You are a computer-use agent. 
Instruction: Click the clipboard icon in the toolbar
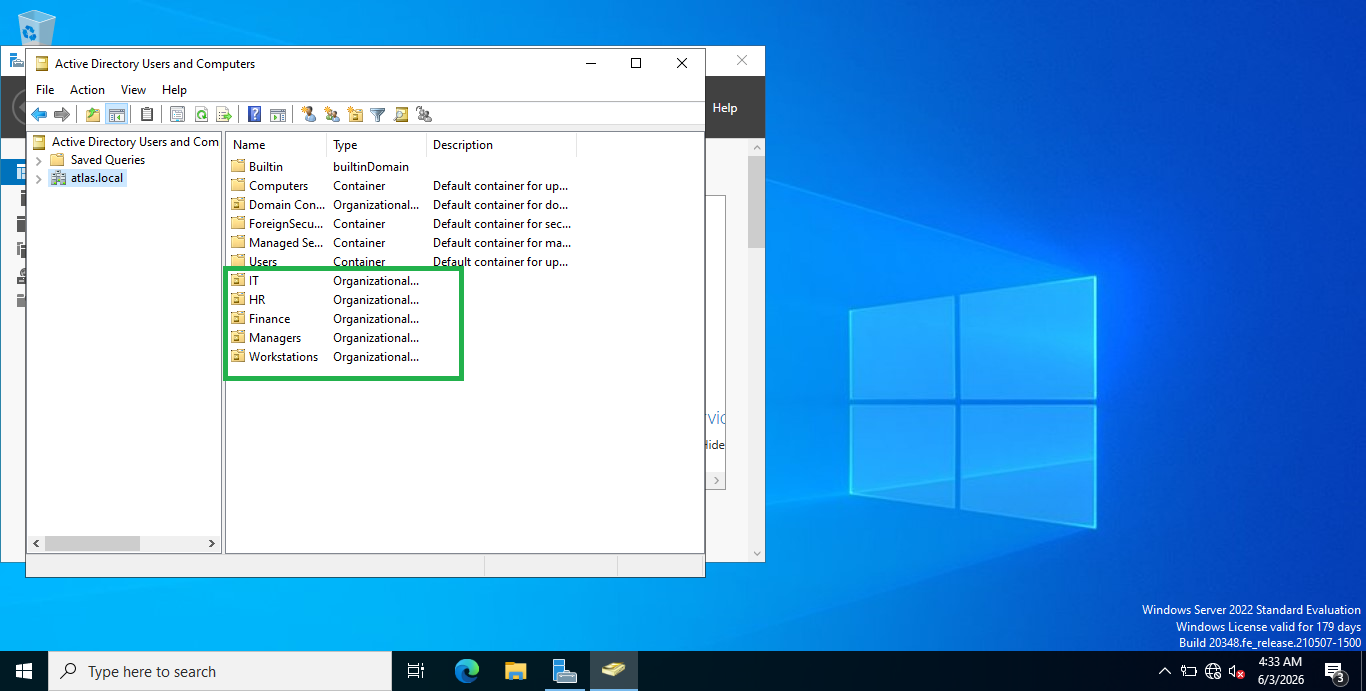tap(147, 114)
